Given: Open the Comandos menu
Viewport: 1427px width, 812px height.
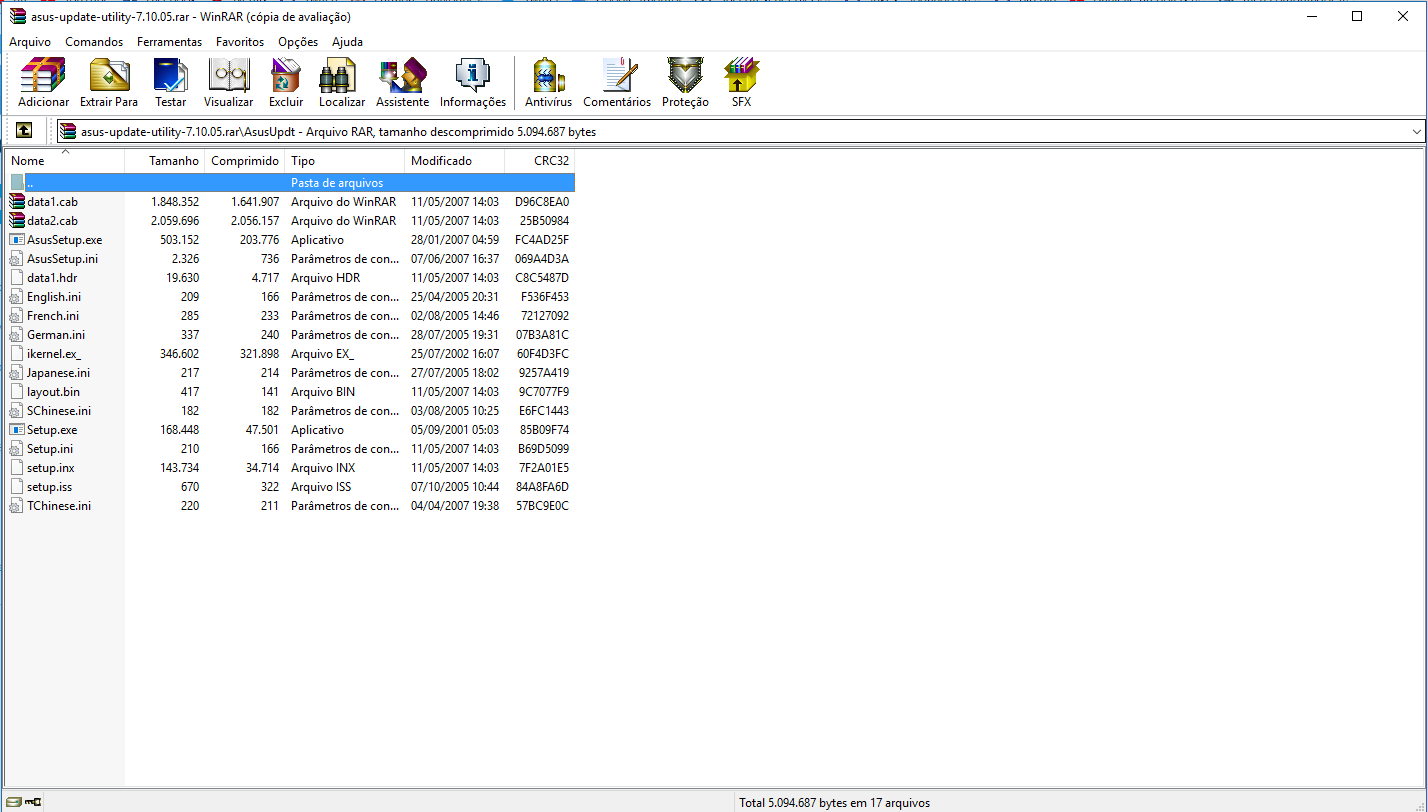Looking at the screenshot, I should point(94,42).
